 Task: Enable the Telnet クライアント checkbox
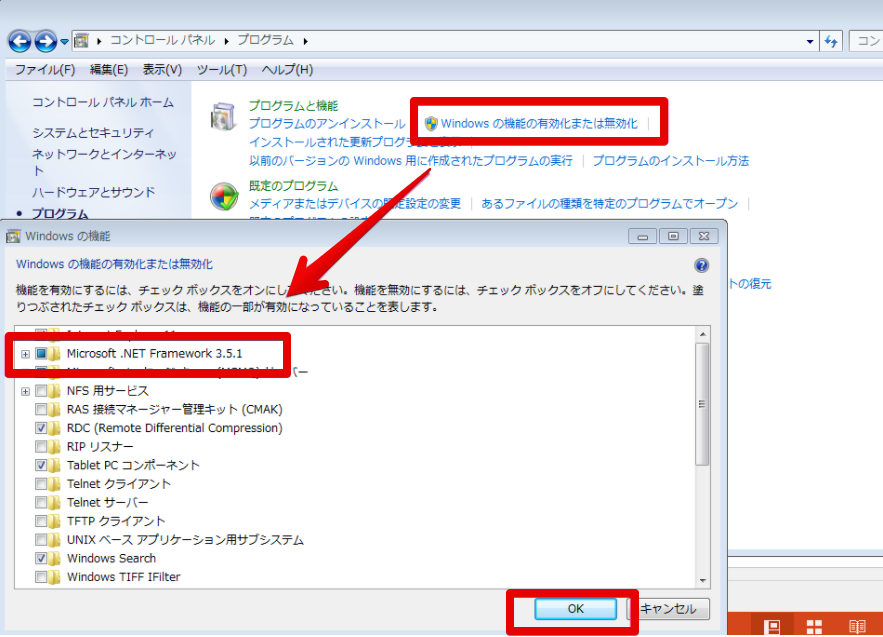tap(41, 484)
